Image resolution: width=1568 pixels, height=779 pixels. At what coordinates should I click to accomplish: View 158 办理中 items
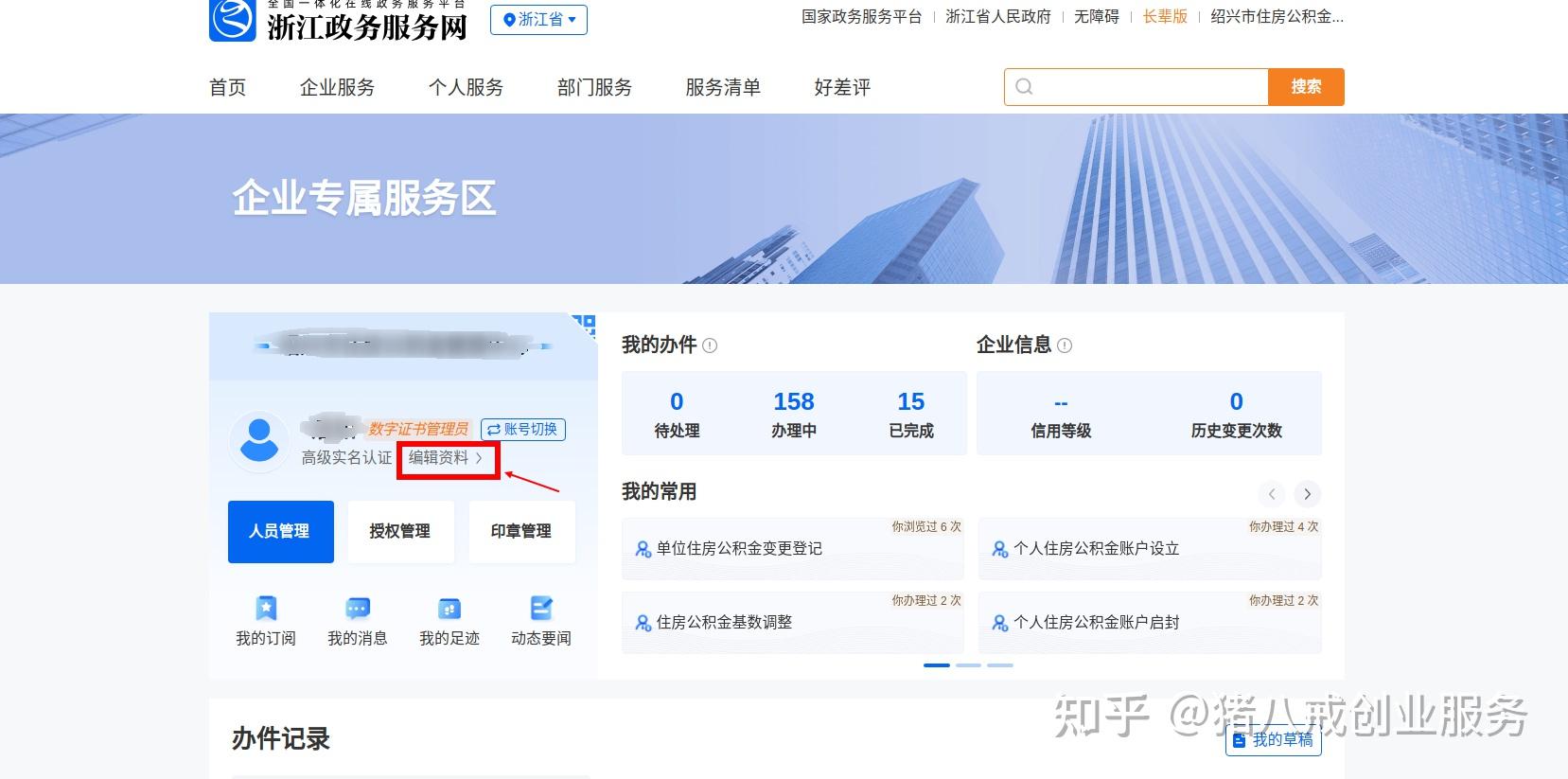(794, 414)
